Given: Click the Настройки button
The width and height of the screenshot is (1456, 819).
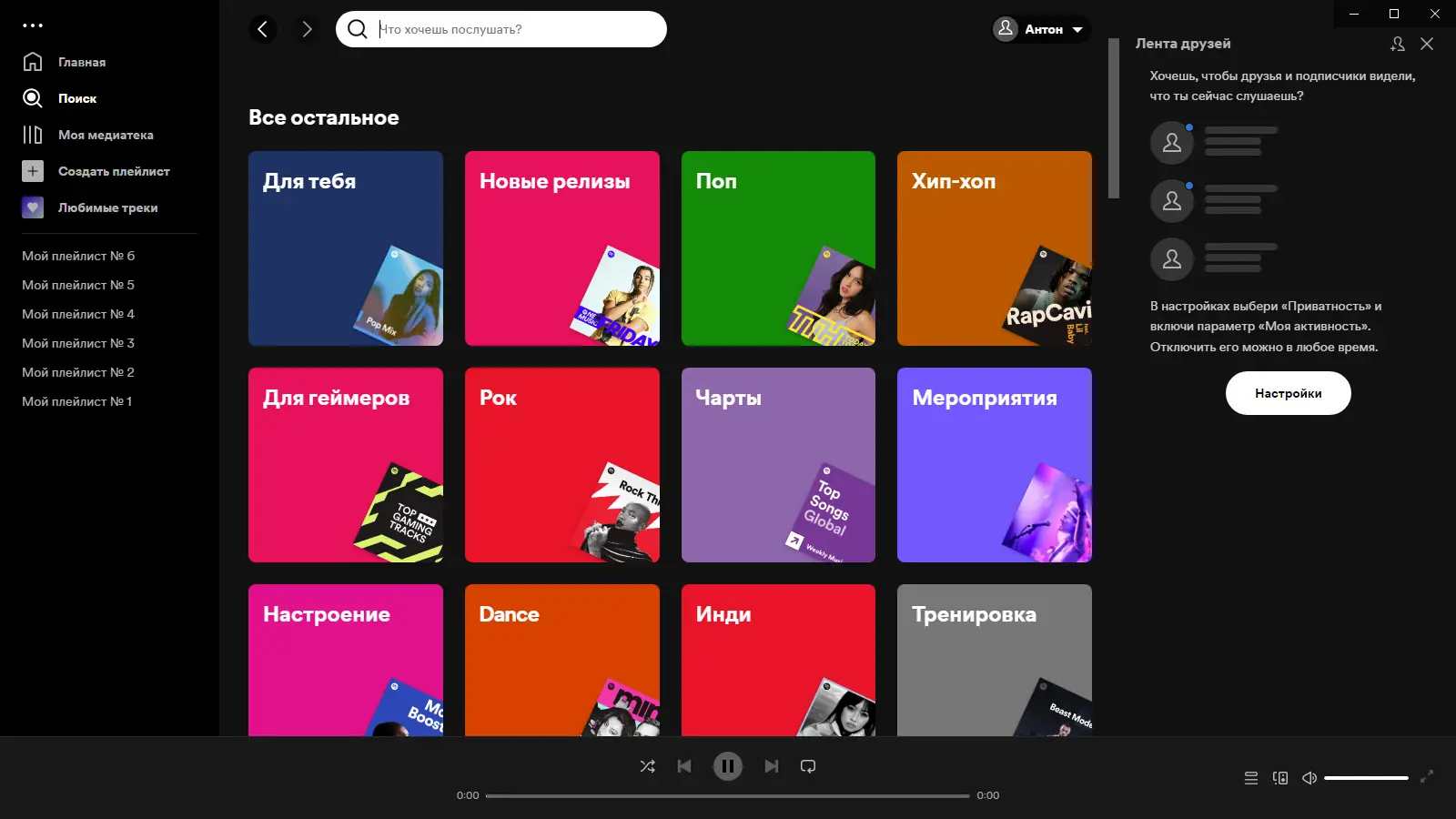Looking at the screenshot, I should (1288, 393).
